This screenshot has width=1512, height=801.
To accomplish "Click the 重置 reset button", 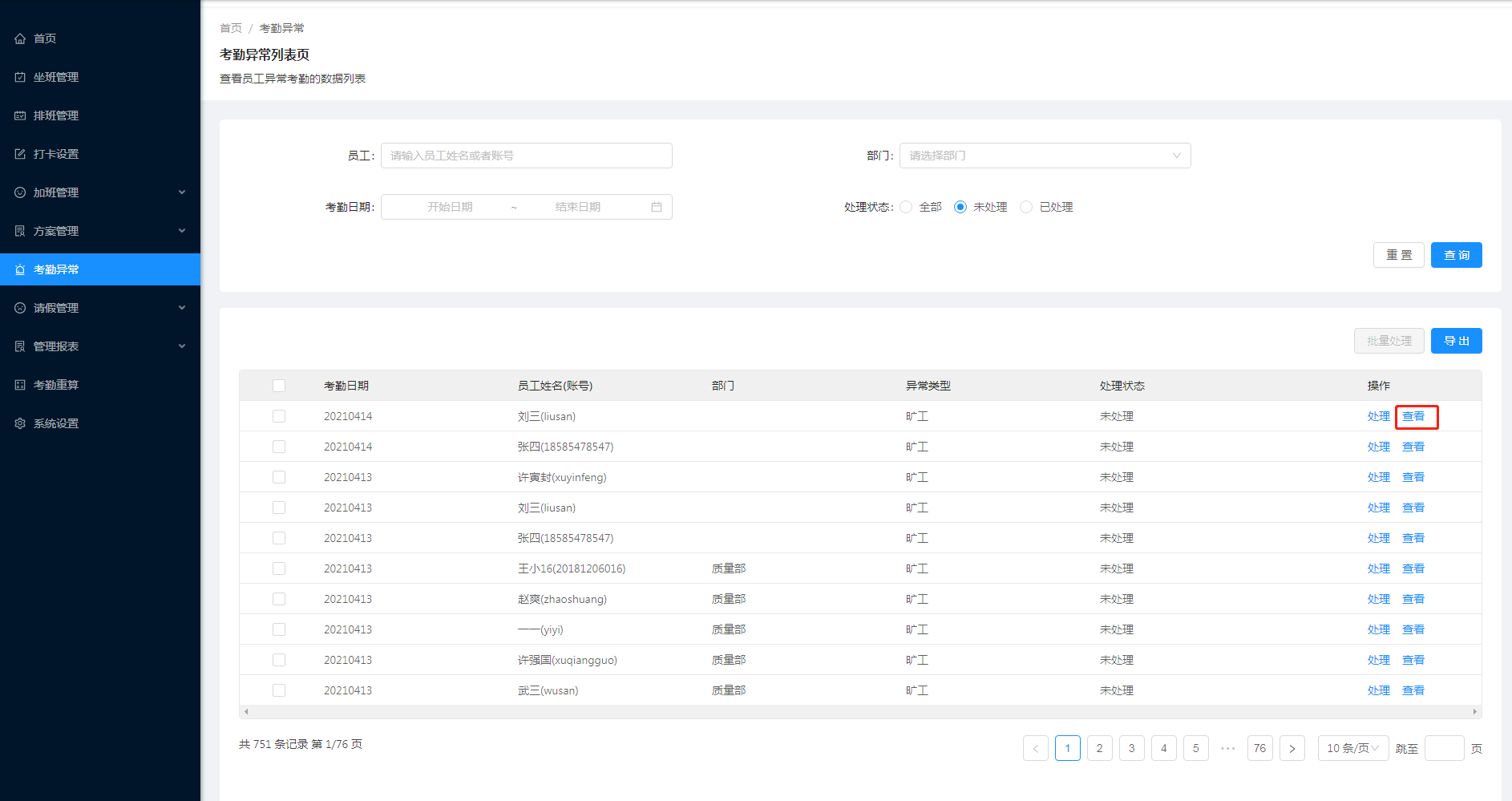I will pyautogui.click(x=1399, y=255).
